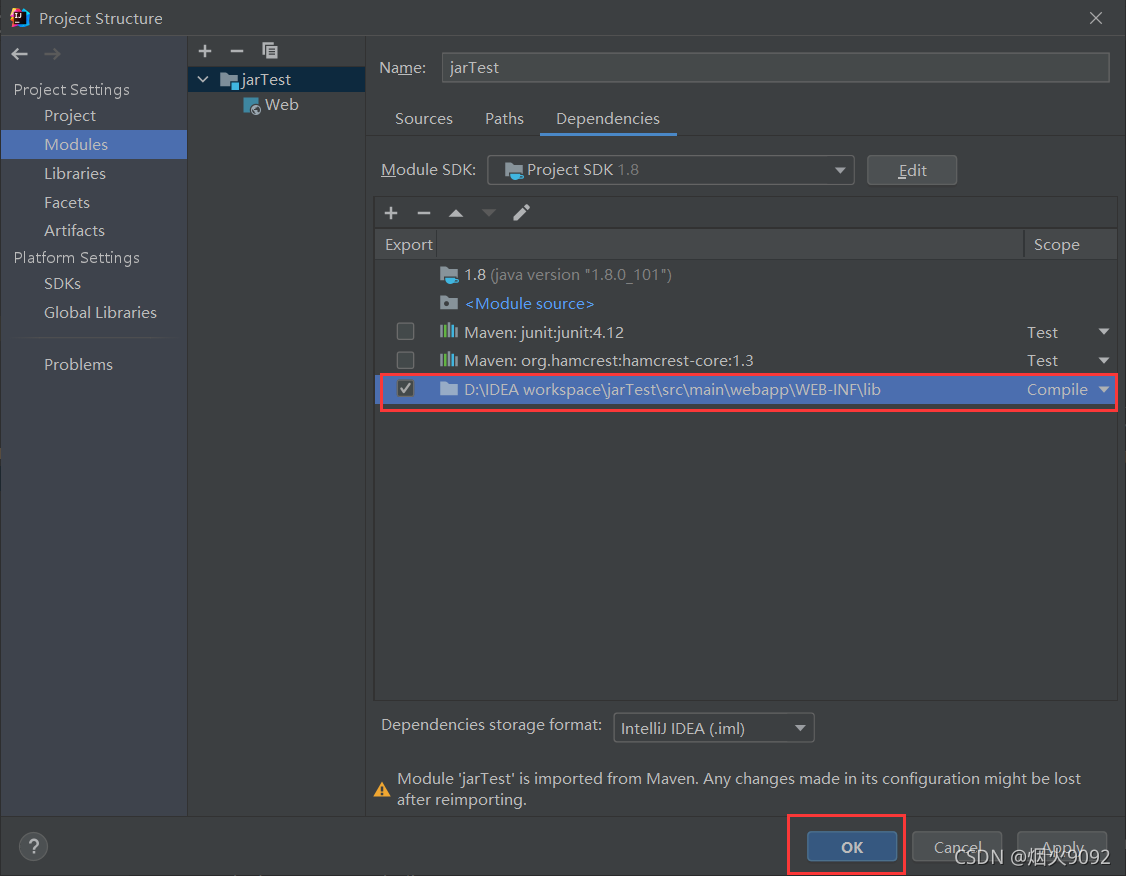Screen dimensions: 1126x876
Task: Go back using the left arrow icon
Action: 19,54
